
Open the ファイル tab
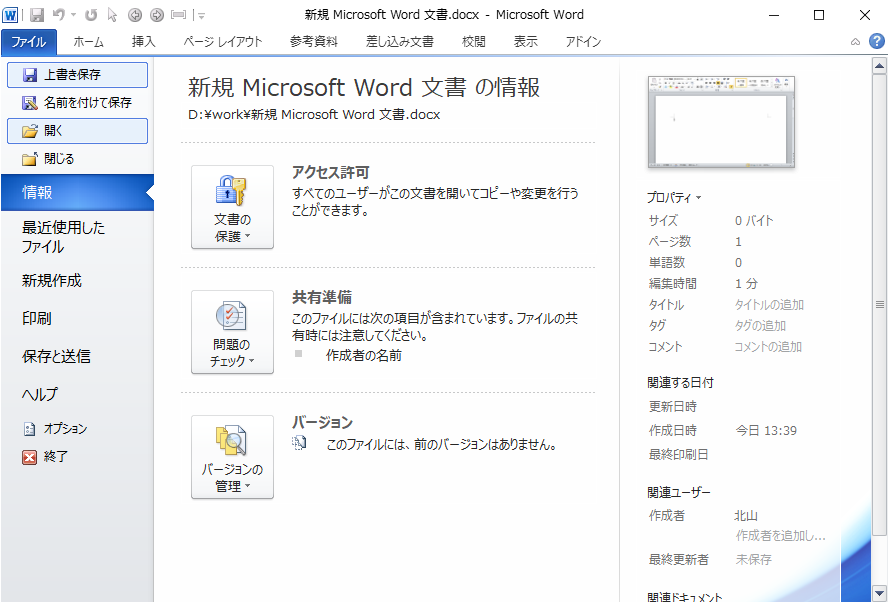[29, 42]
